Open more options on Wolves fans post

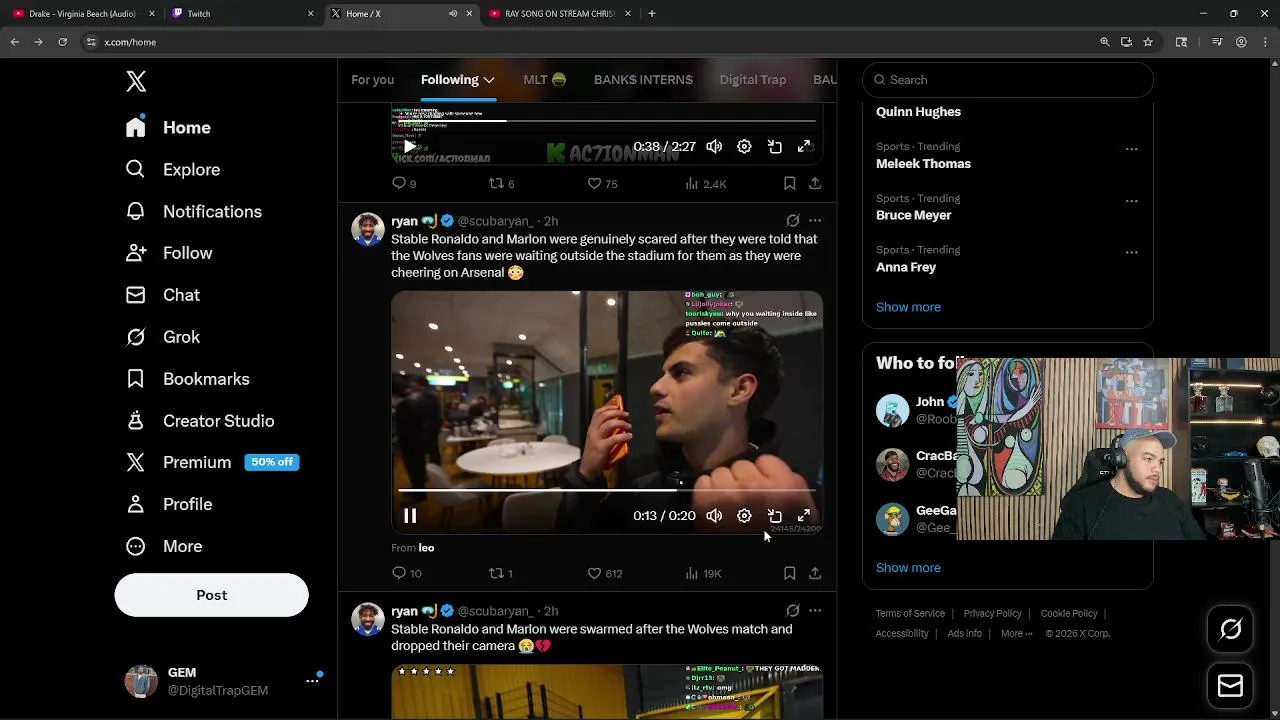point(815,221)
